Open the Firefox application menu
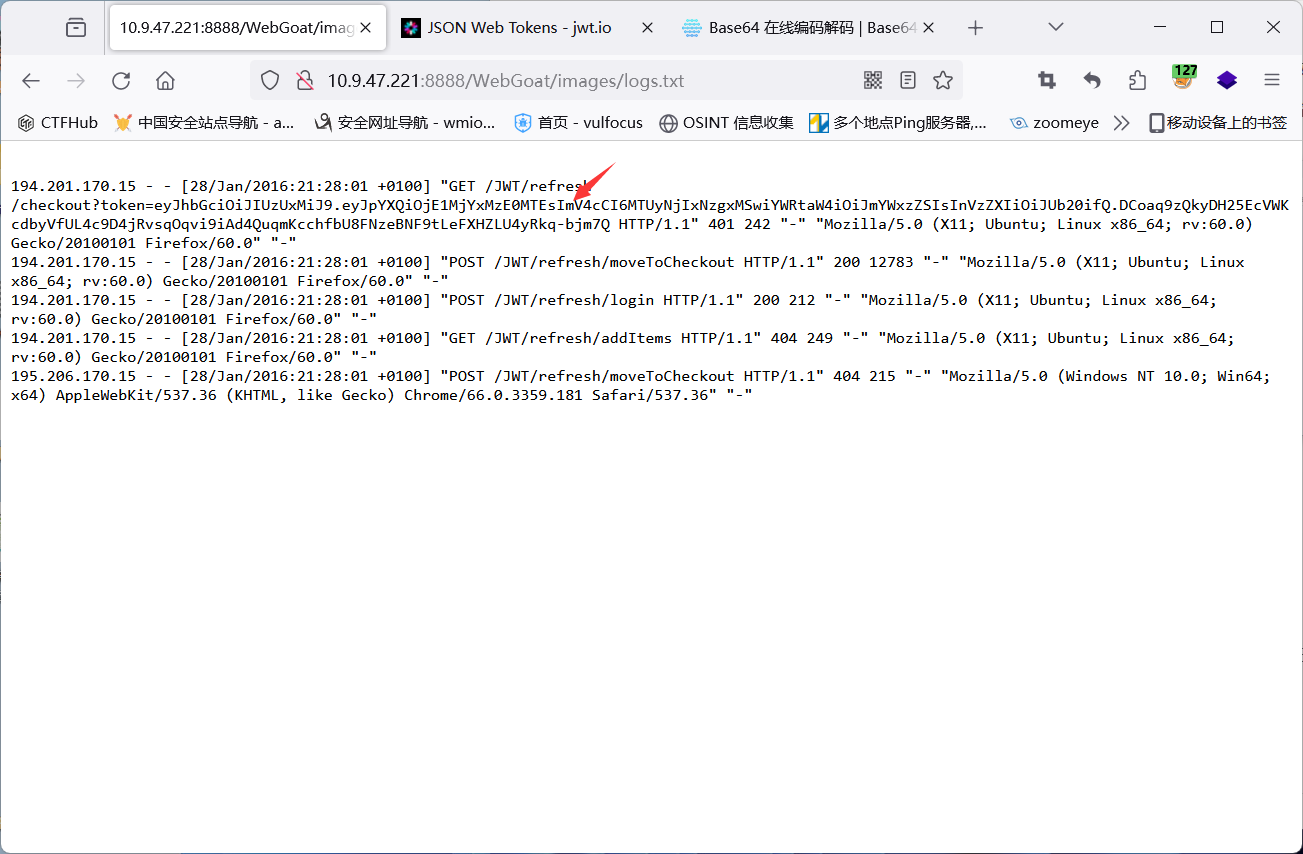 (1272, 81)
